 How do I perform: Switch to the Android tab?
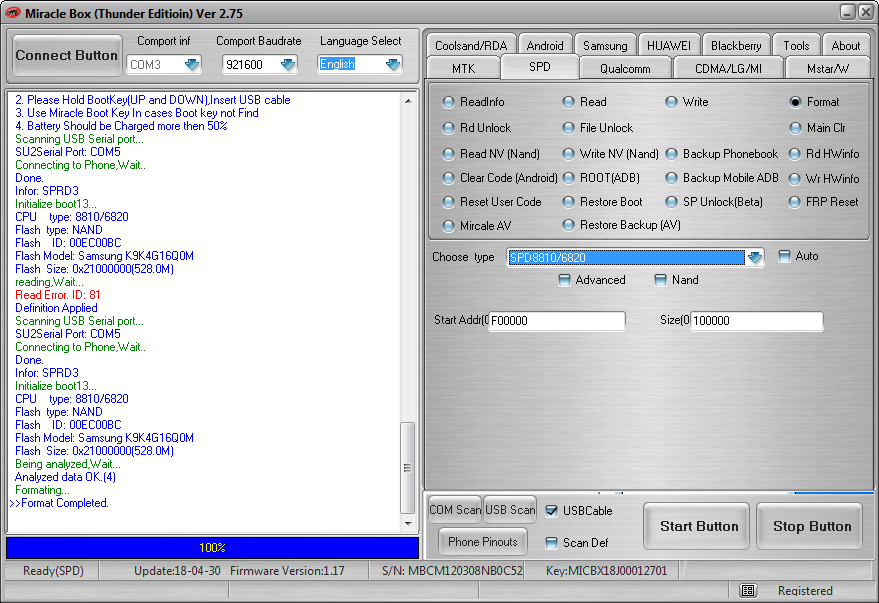pos(545,45)
